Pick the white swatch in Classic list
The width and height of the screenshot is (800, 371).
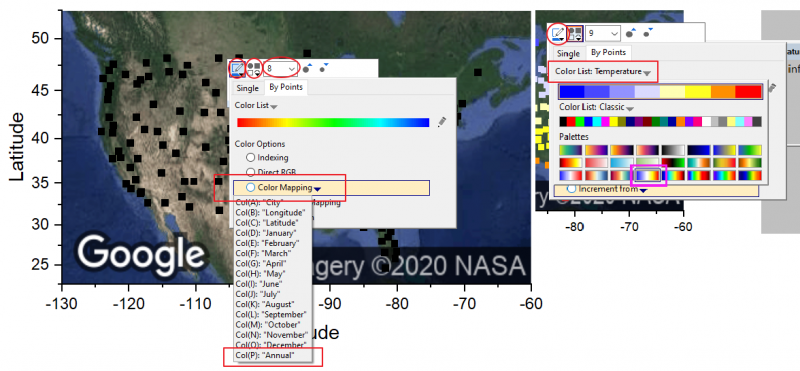(x=707, y=122)
